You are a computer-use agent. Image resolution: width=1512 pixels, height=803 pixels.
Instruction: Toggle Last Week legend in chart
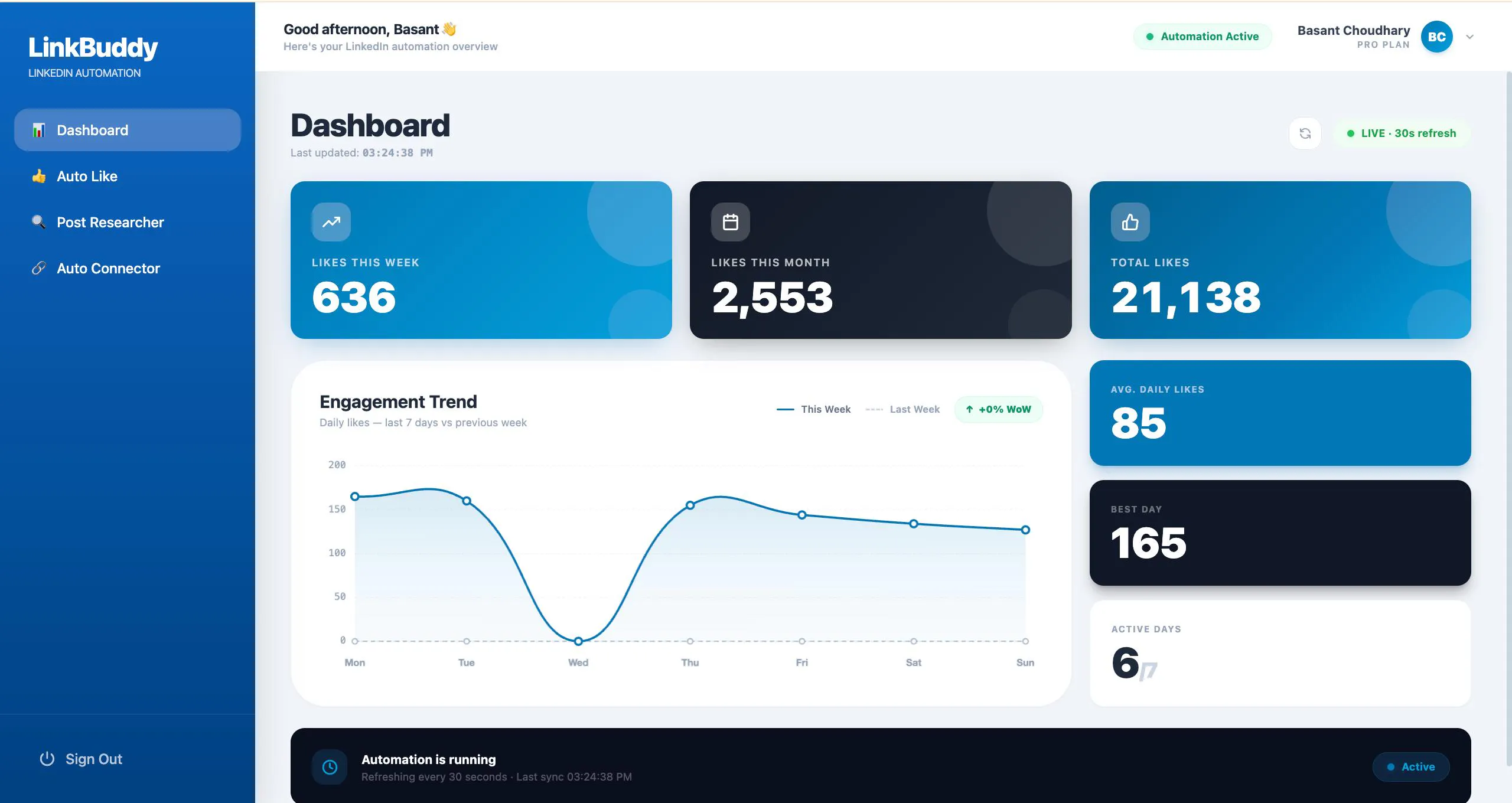[x=902, y=409]
